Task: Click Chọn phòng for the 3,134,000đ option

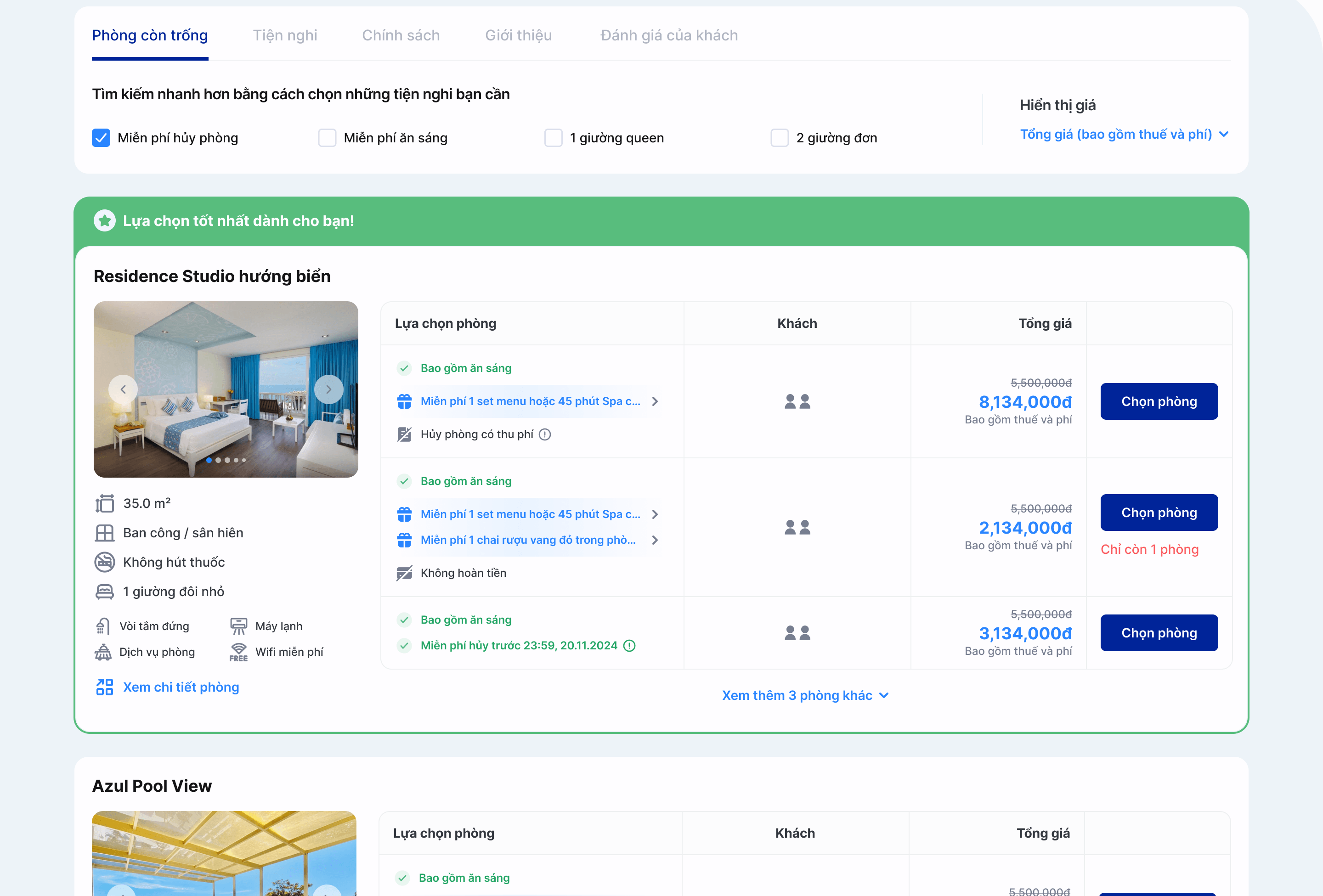Action: coord(1159,633)
